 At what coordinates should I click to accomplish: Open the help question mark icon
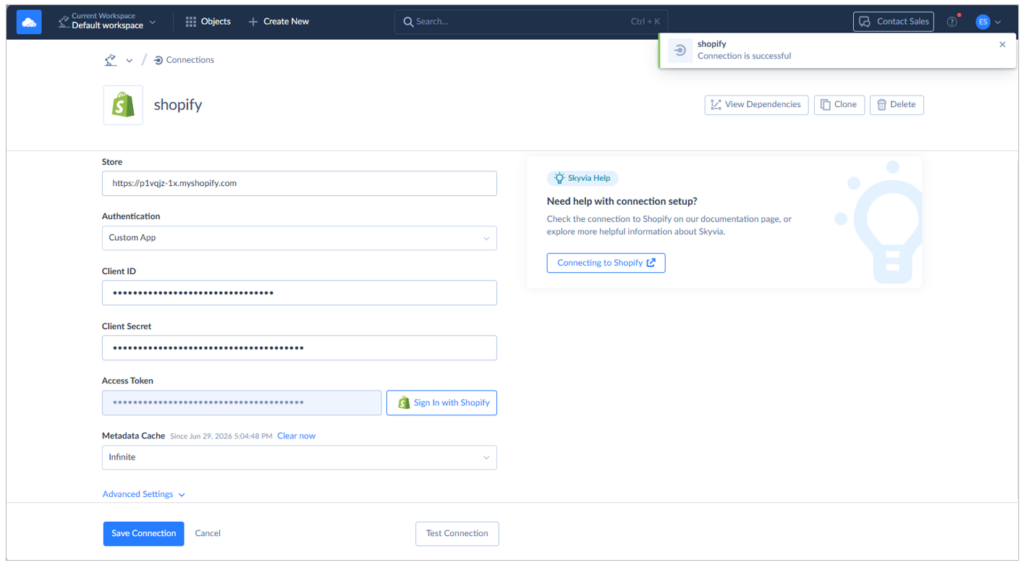point(952,22)
